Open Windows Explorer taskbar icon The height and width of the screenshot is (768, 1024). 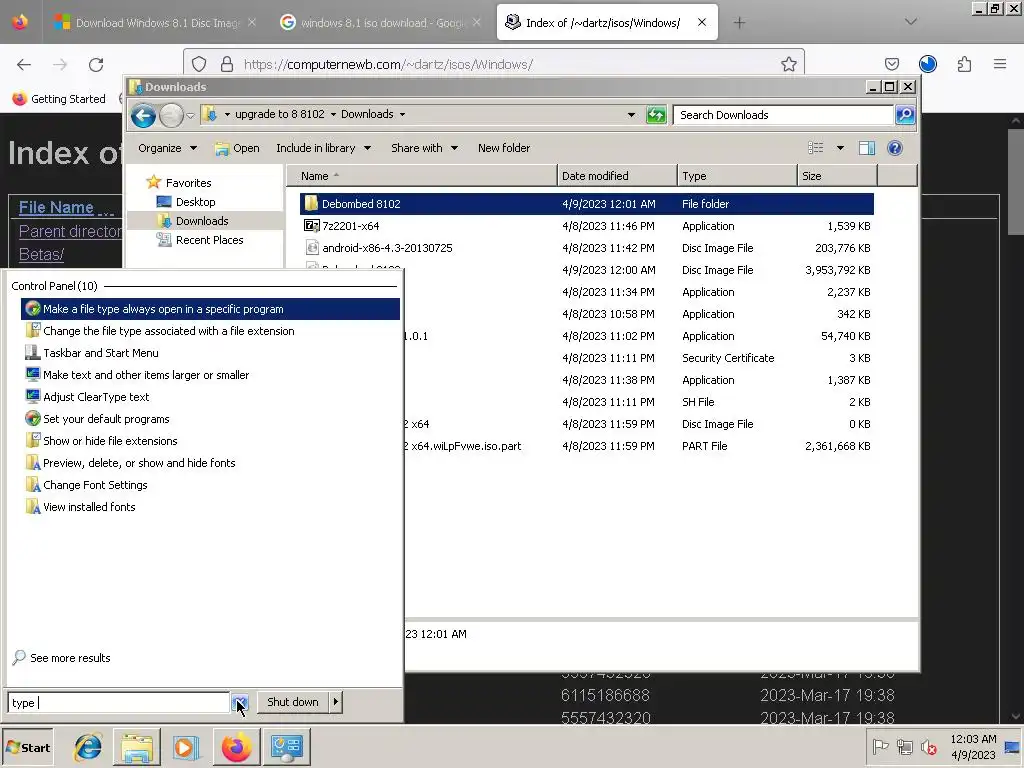pyautogui.click(x=137, y=747)
